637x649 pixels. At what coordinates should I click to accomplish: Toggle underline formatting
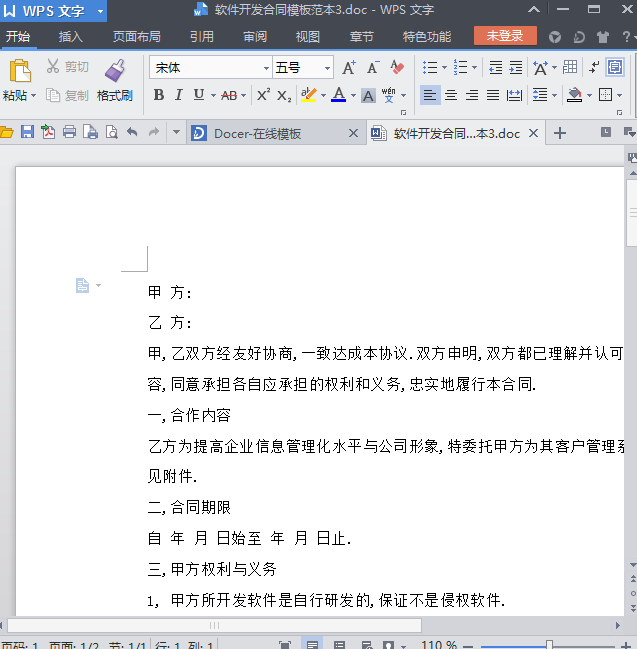click(x=199, y=95)
